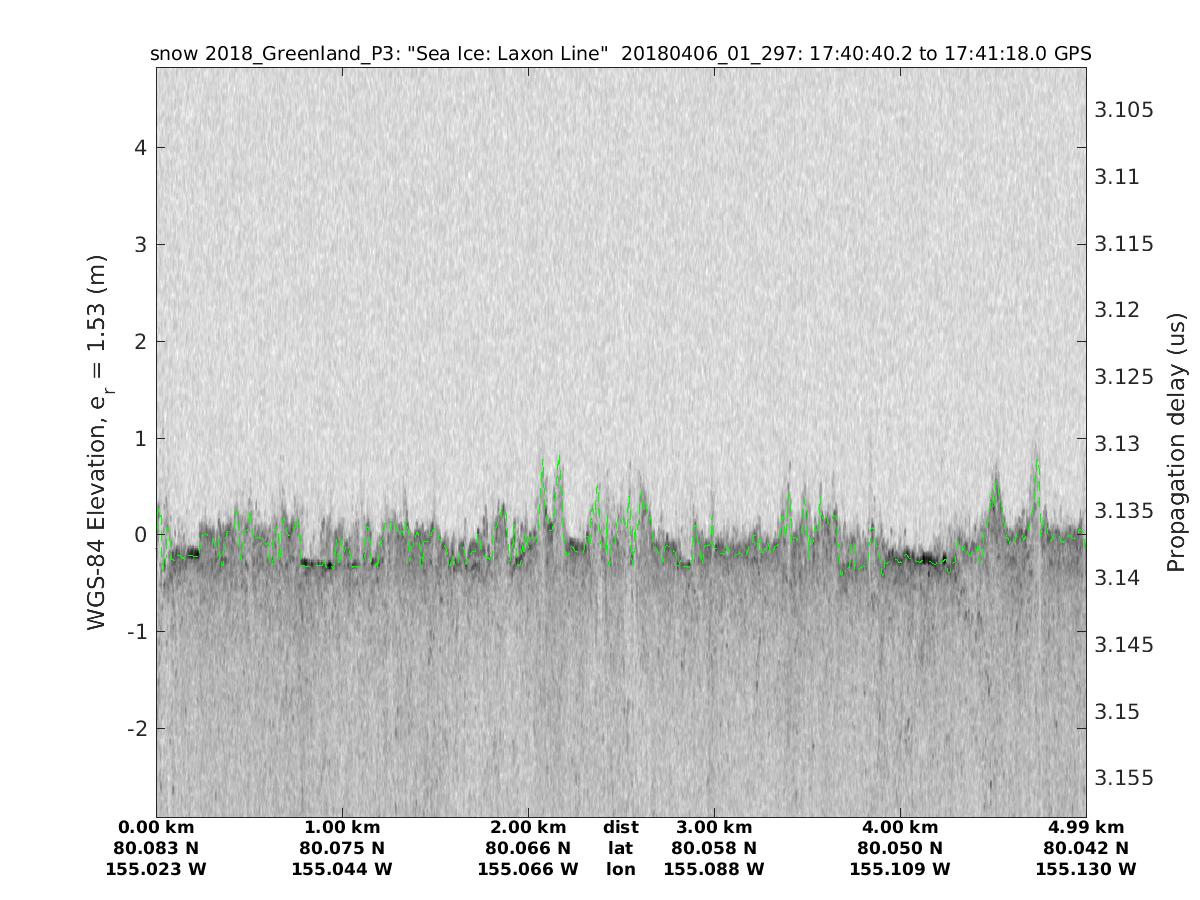
Task: Click the "80.083 N" latitude label
Action: pyautogui.click(x=157, y=848)
